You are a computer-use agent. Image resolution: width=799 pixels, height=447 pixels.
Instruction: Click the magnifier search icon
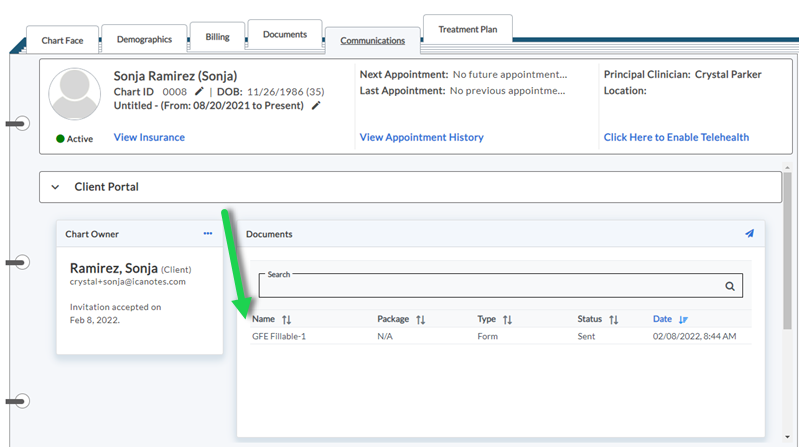tap(729, 286)
